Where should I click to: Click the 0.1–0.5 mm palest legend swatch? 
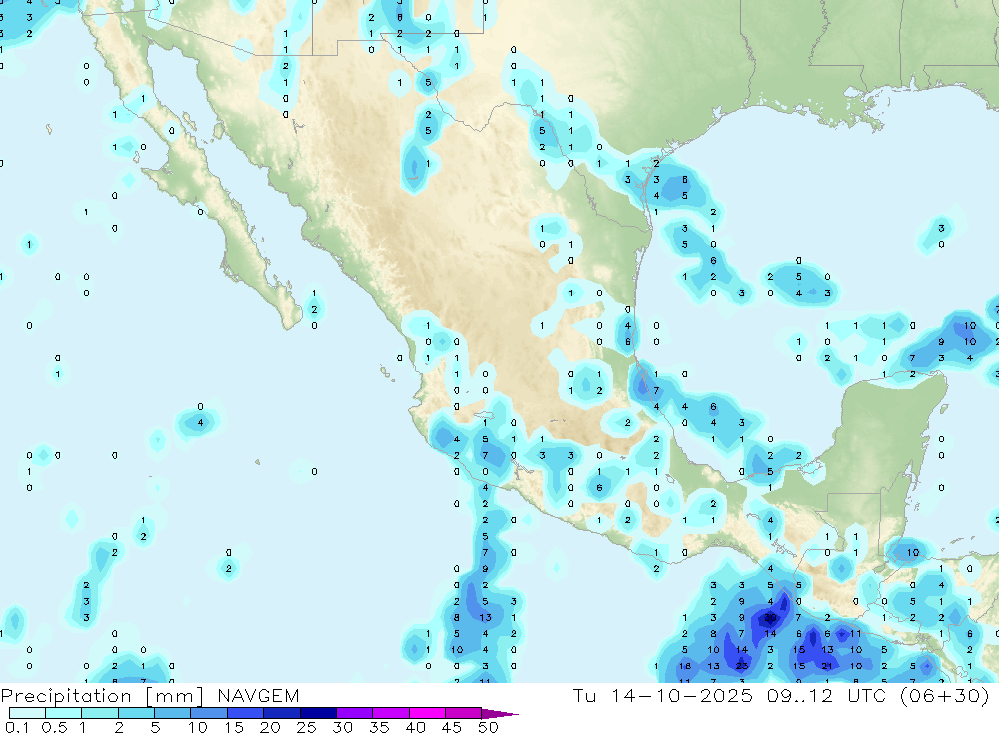[27, 713]
